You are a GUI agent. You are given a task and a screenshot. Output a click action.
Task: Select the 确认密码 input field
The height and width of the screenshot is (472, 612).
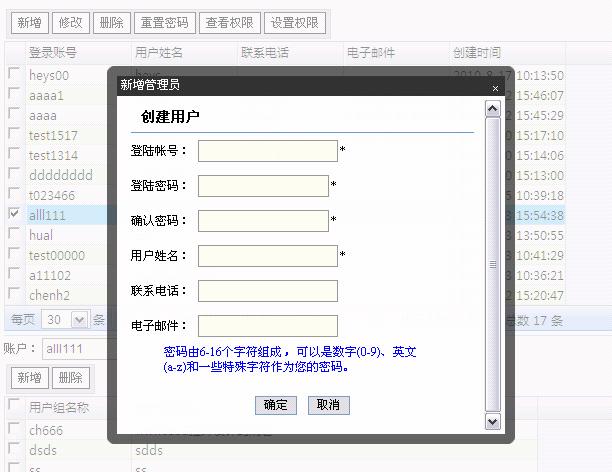[263, 221]
